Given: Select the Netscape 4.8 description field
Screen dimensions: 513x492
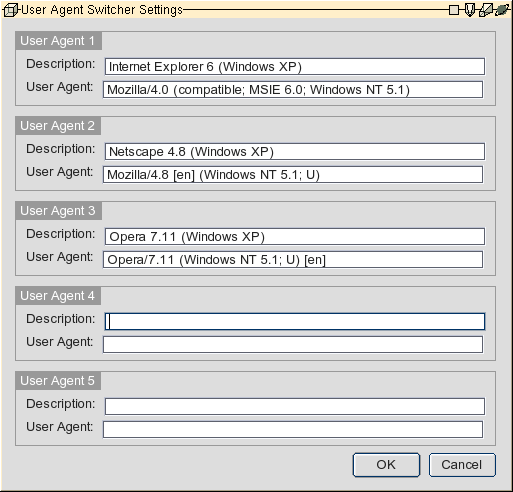Looking at the screenshot, I should click(295, 152).
